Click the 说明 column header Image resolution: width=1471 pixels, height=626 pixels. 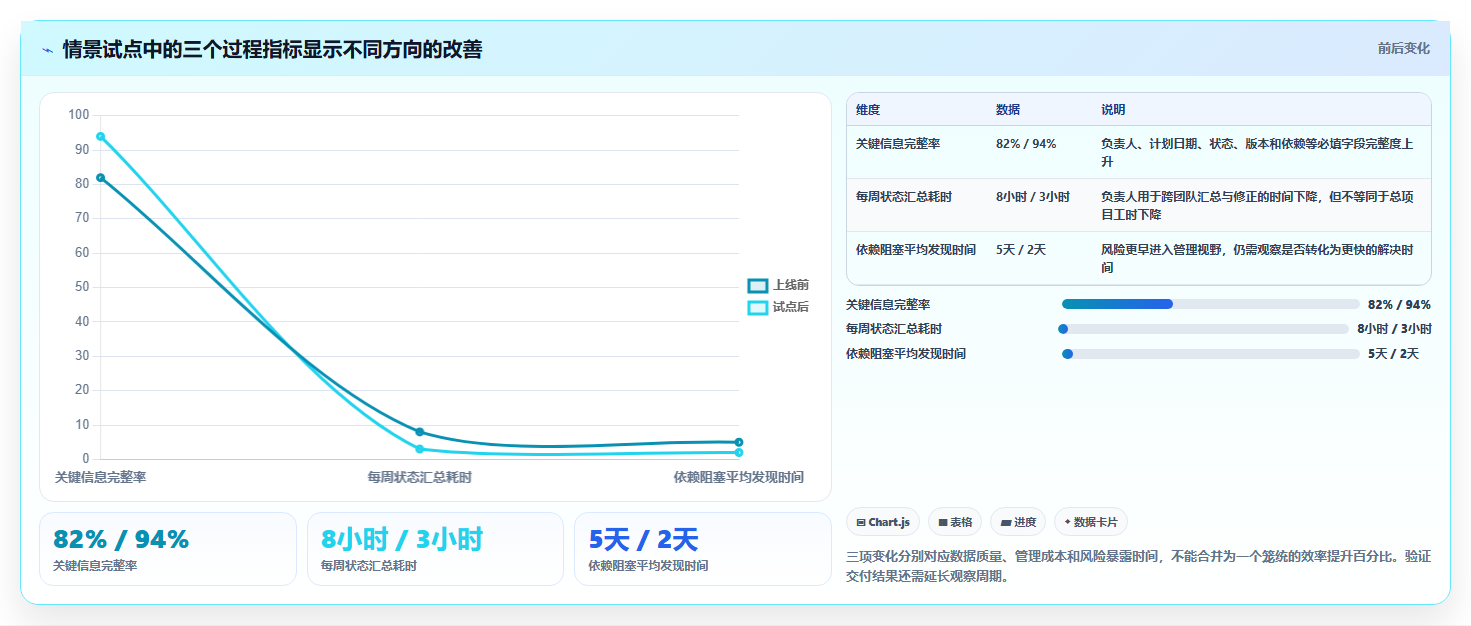click(1113, 110)
